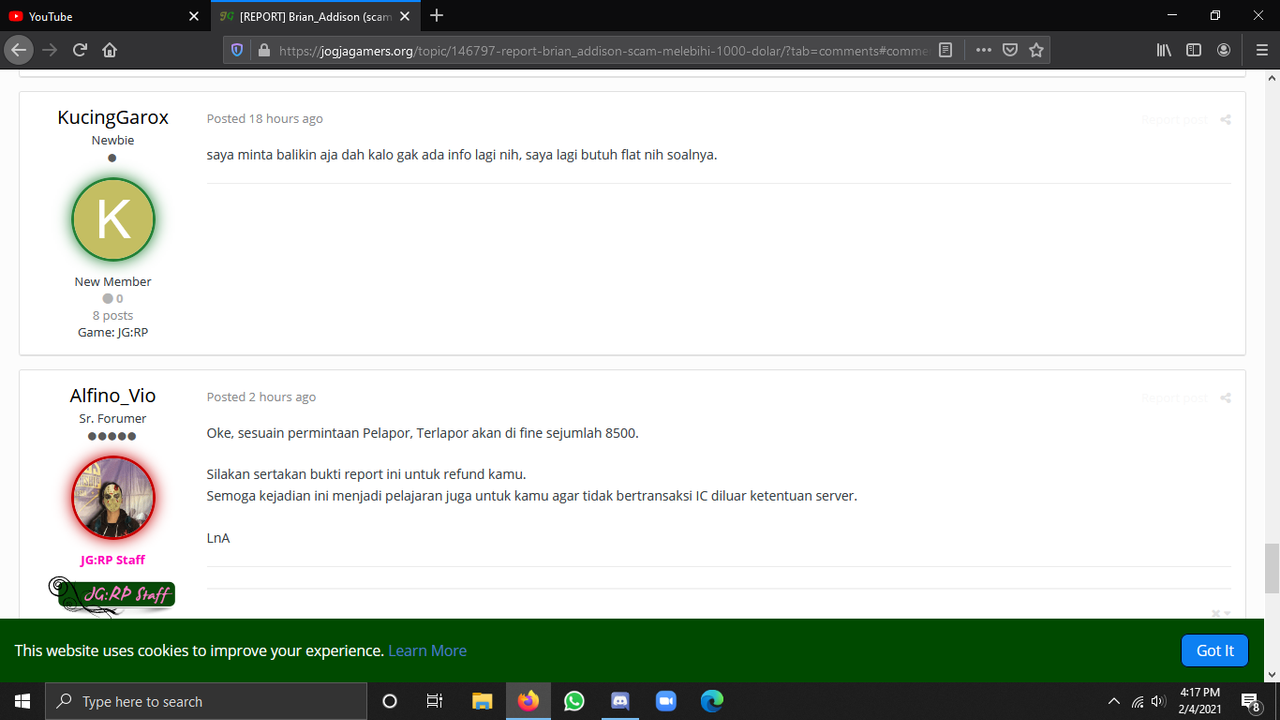The height and width of the screenshot is (720, 1280).
Task: Select the "Sr. Forumer" rank text
Action: click(113, 418)
